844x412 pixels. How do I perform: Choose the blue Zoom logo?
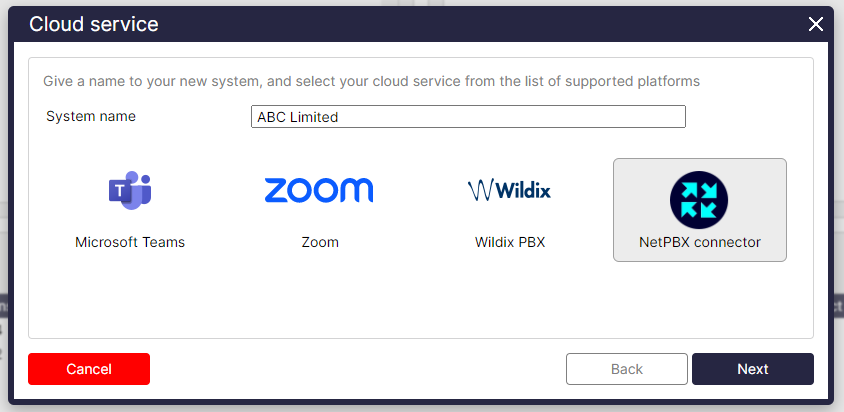[319, 190]
